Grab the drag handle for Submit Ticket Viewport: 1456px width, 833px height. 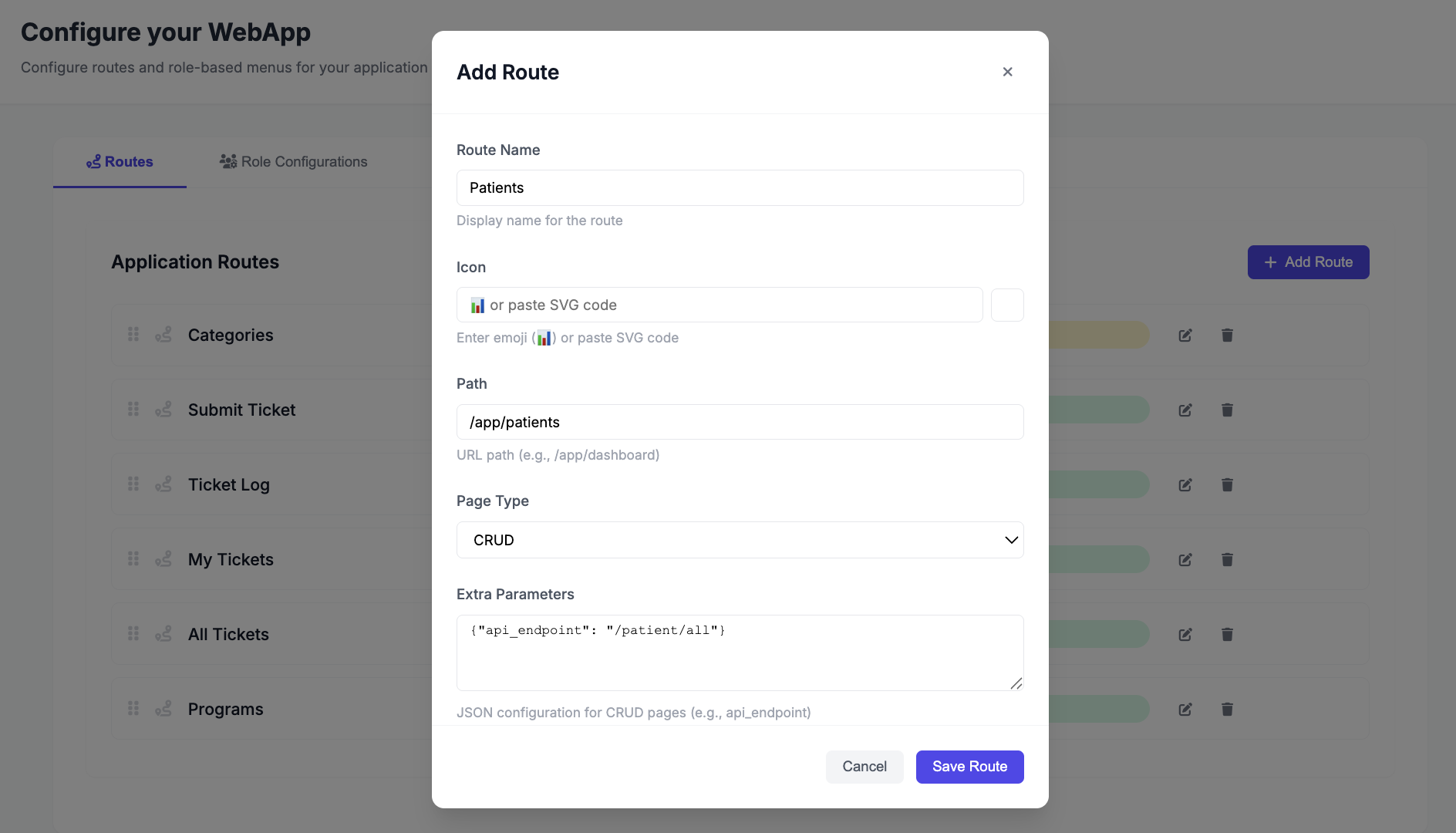(x=133, y=410)
